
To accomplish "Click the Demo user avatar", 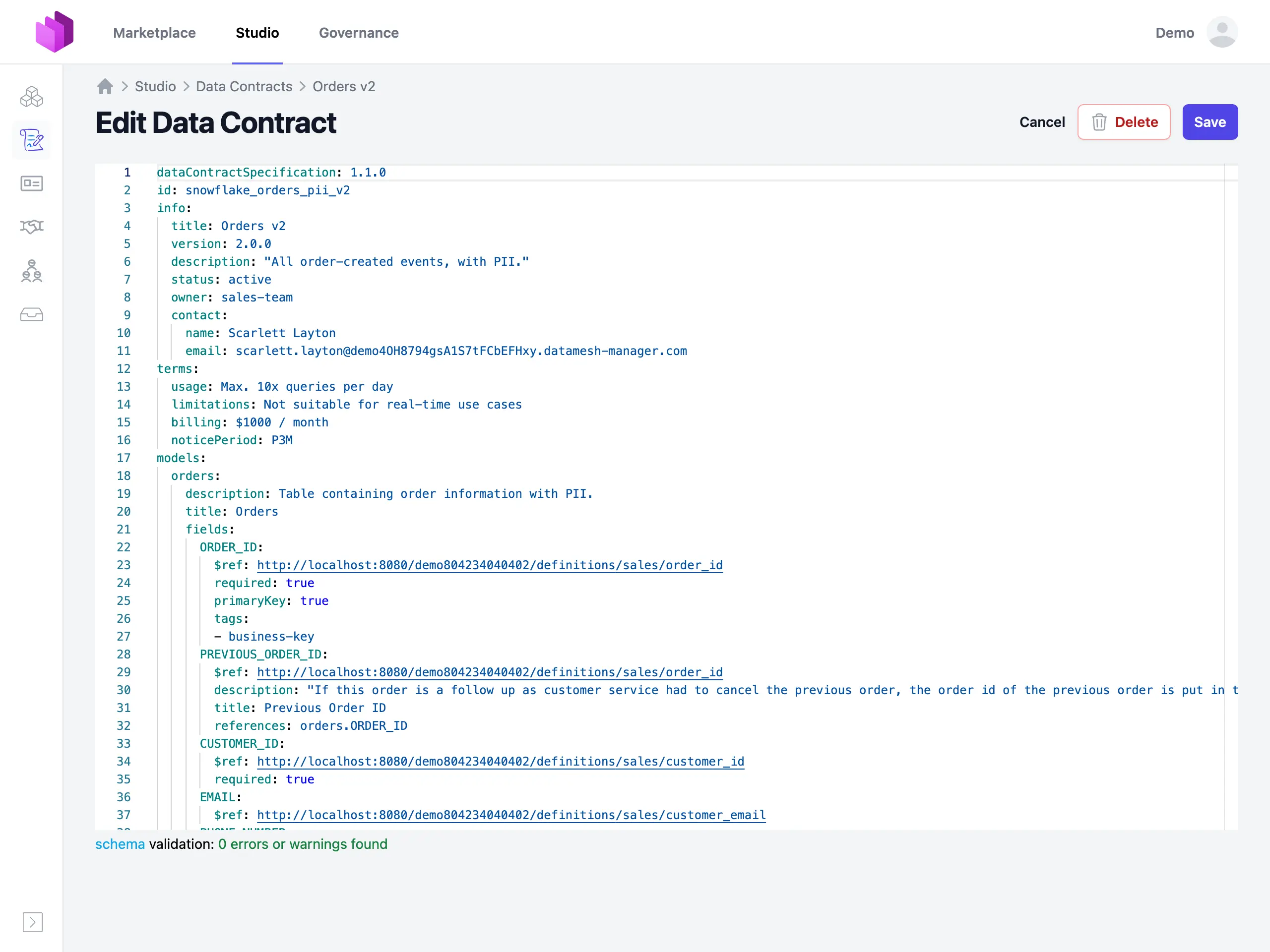I will pyautogui.click(x=1222, y=32).
